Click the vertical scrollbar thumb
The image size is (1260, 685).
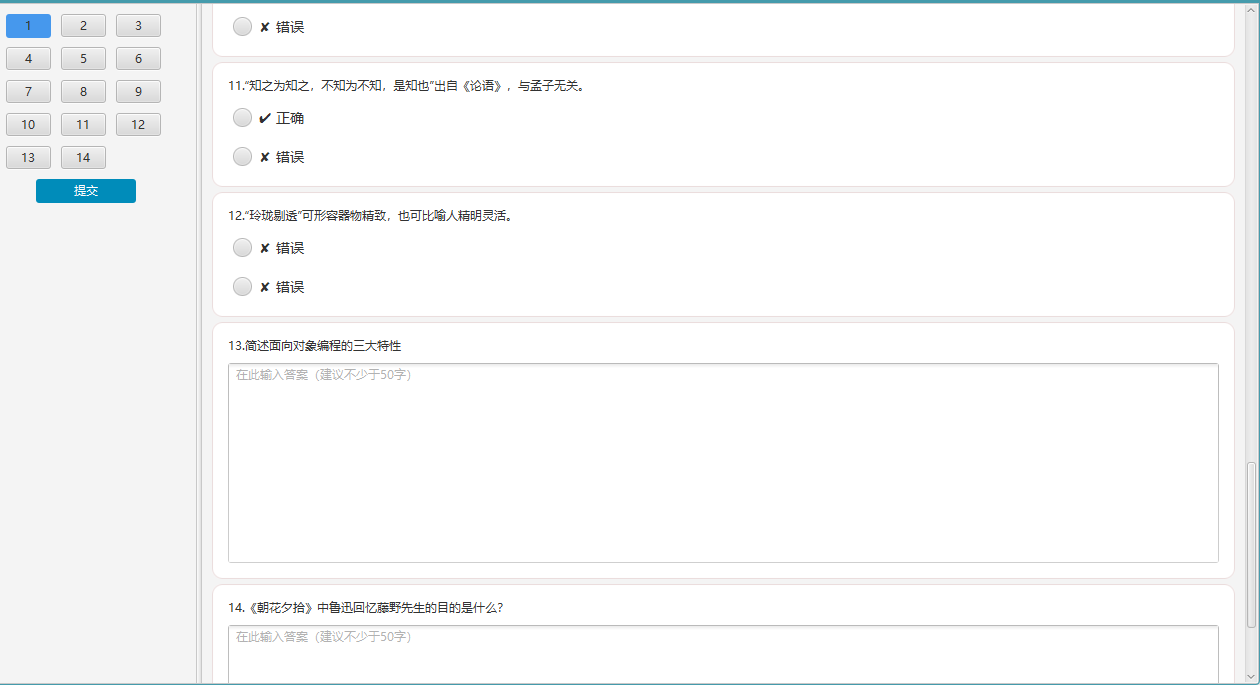pyautogui.click(x=1251, y=545)
